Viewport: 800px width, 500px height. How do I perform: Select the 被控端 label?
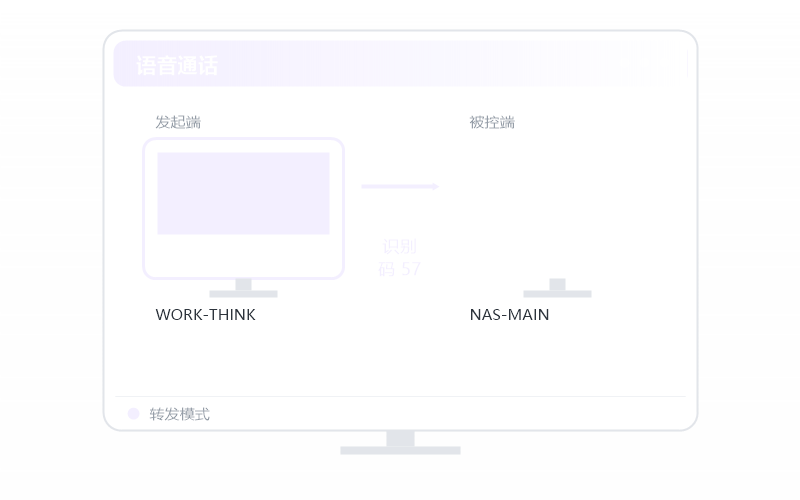(x=492, y=122)
